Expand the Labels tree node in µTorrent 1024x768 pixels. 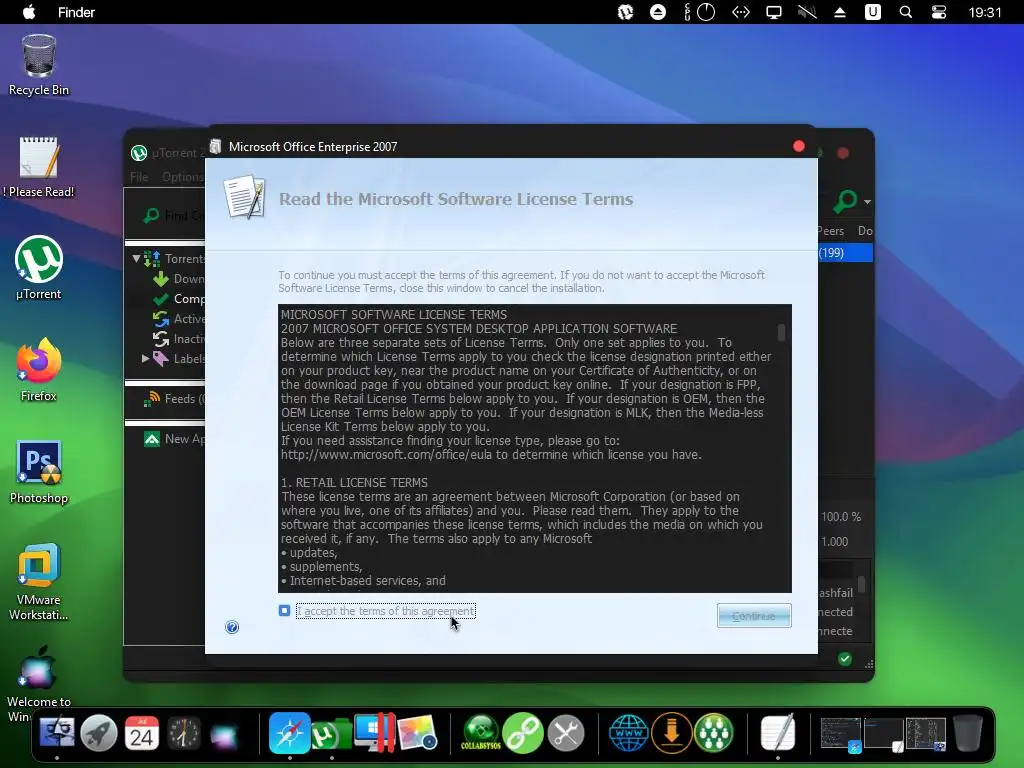tap(145, 359)
